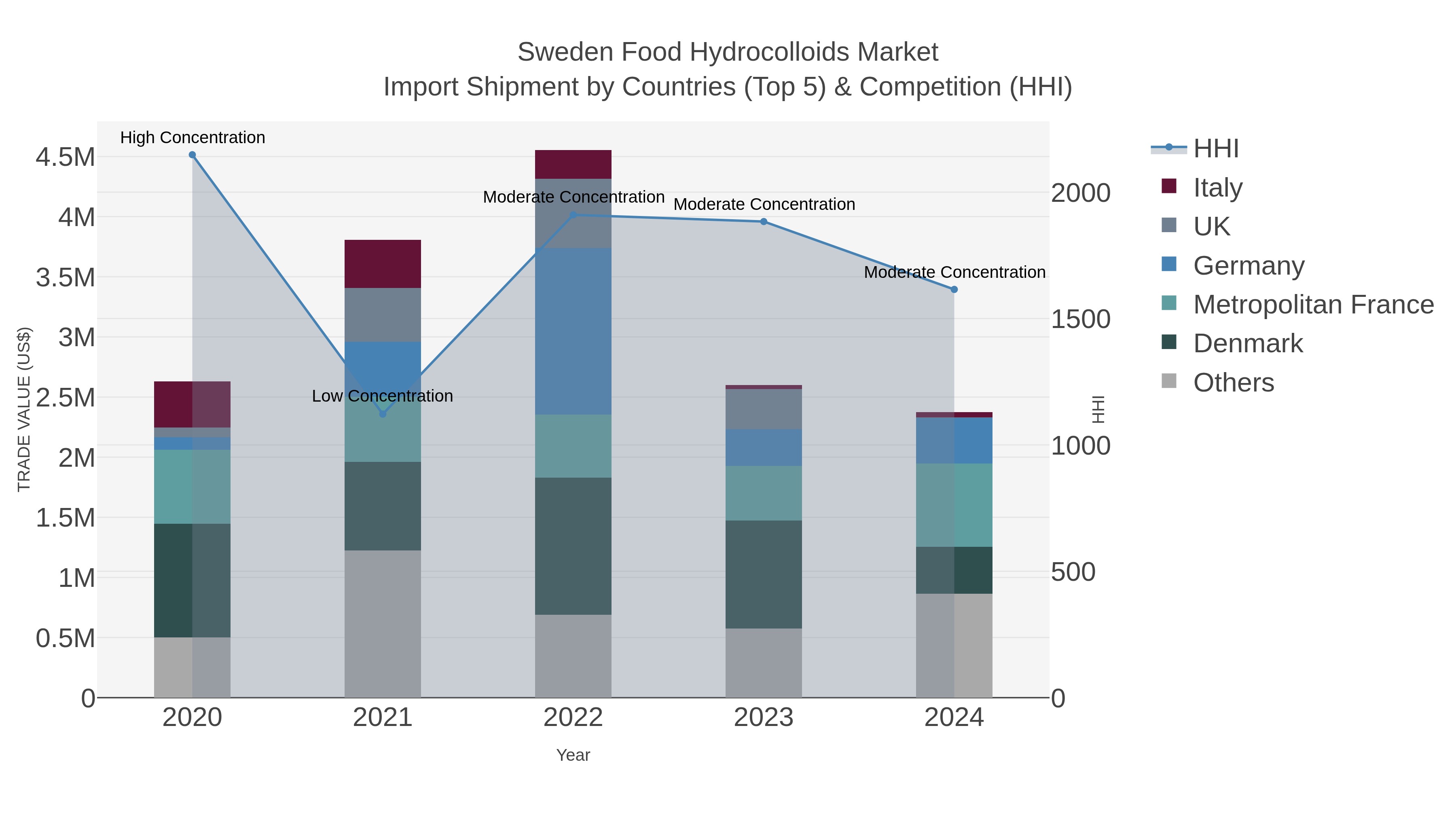Click the 'High Concentration' annotation
The width and height of the screenshot is (1456, 819).
click(x=193, y=138)
